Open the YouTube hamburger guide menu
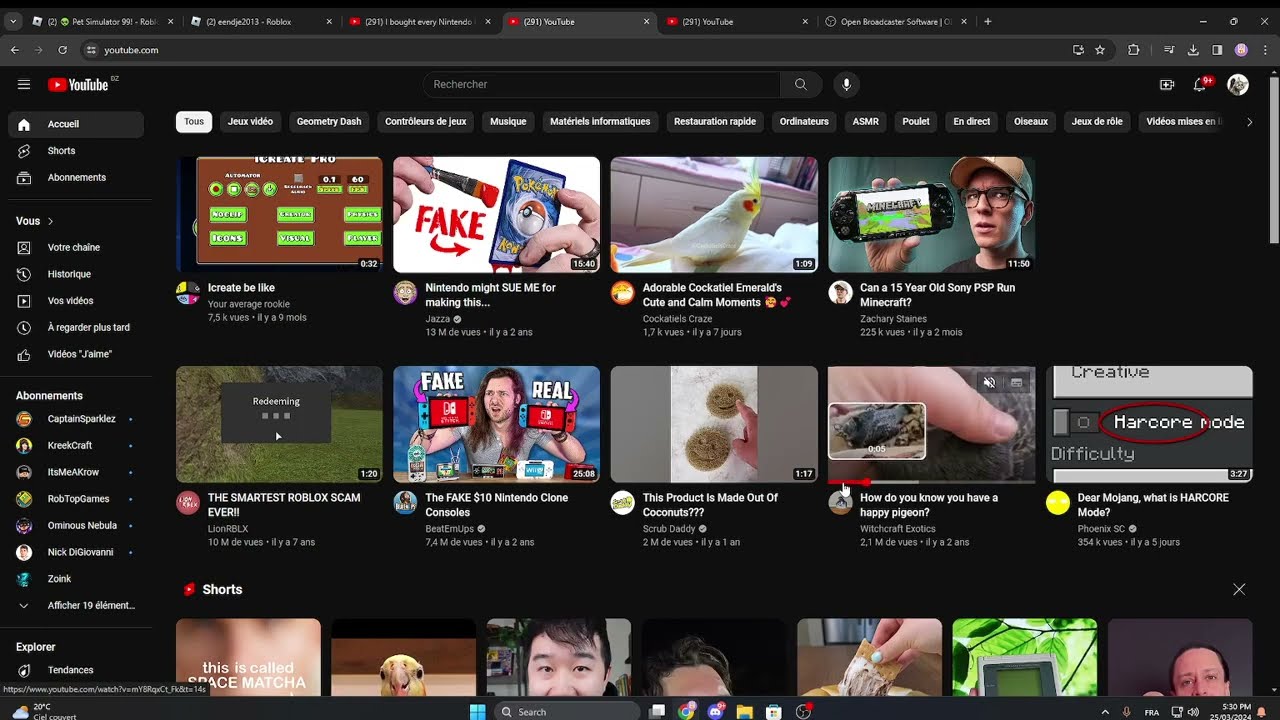This screenshot has width=1280, height=720. (24, 85)
